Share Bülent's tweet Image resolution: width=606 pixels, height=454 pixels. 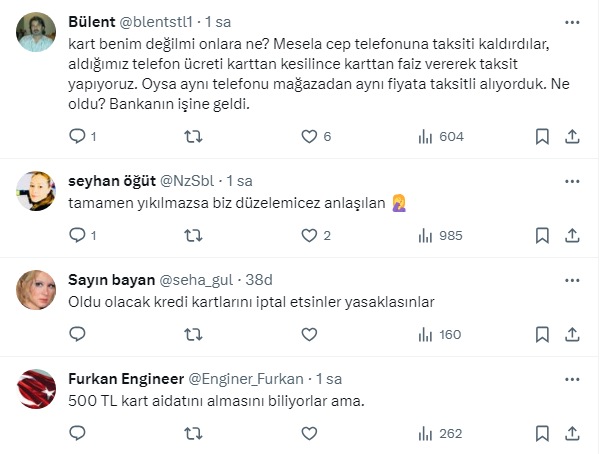pos(573,137)
